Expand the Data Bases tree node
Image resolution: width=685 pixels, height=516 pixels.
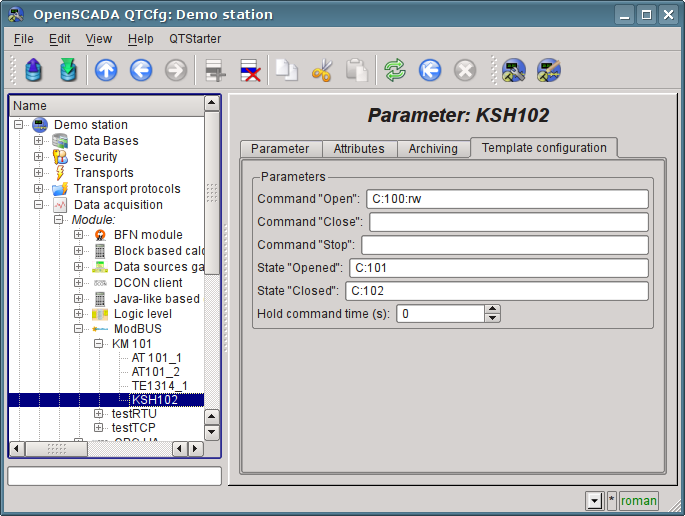click(39, 141)
